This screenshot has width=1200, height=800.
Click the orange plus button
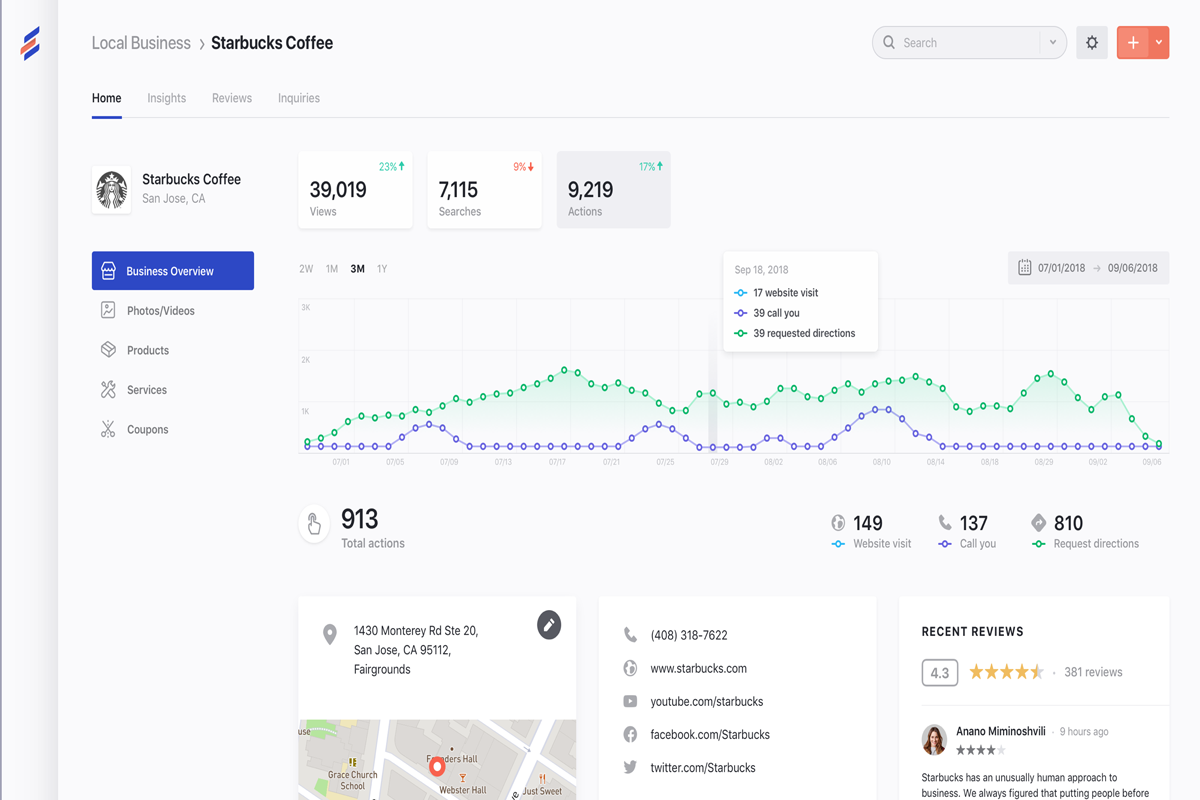pyautogui.click(x=1133, y=43)
